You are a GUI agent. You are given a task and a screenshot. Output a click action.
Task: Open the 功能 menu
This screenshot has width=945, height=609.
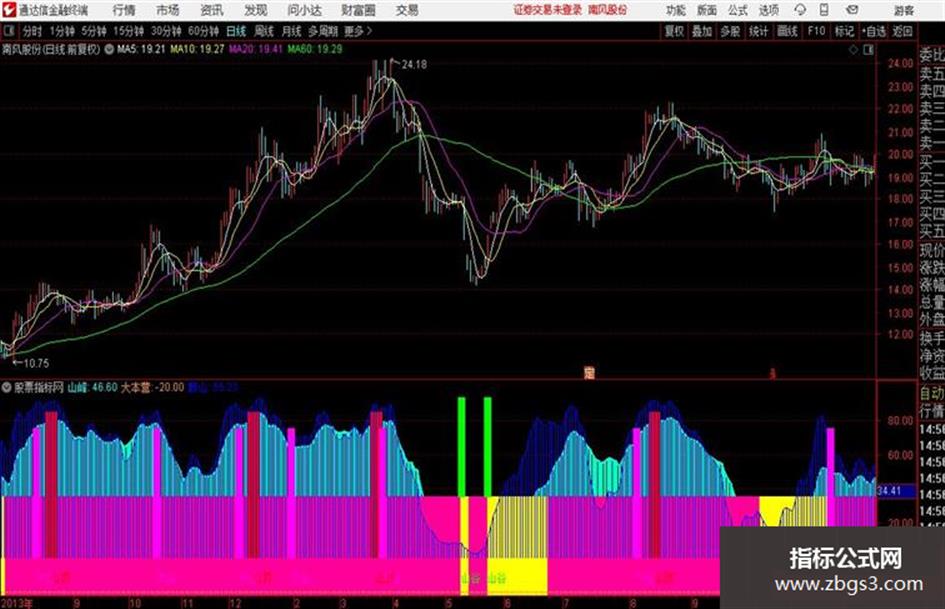click(x=676, y=10)
